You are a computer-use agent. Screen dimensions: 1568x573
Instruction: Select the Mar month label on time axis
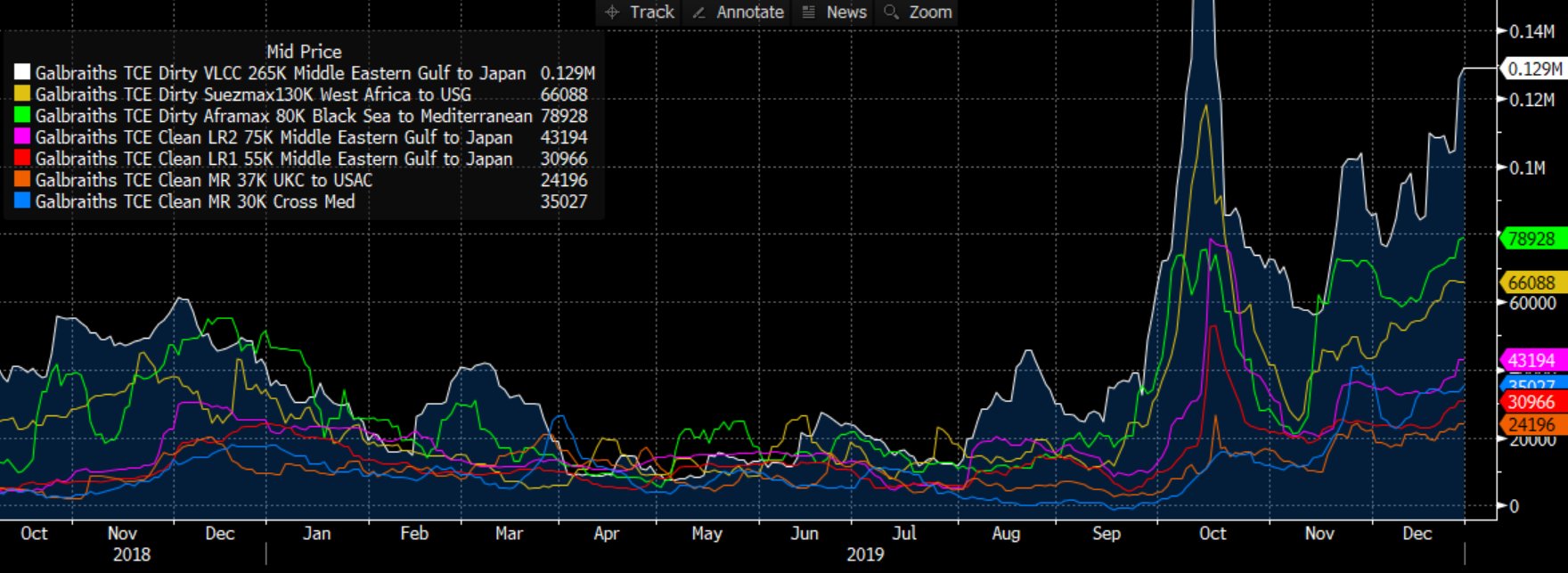(509, 533)
